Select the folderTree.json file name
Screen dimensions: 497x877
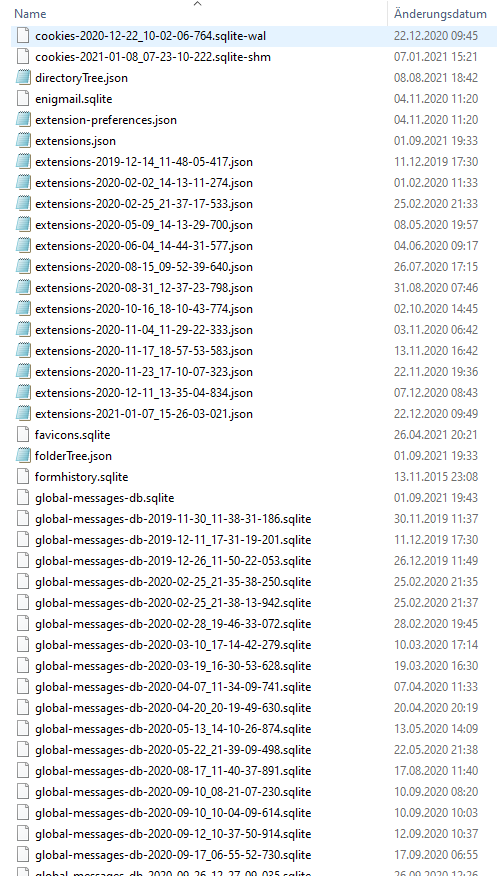point(73,456)
